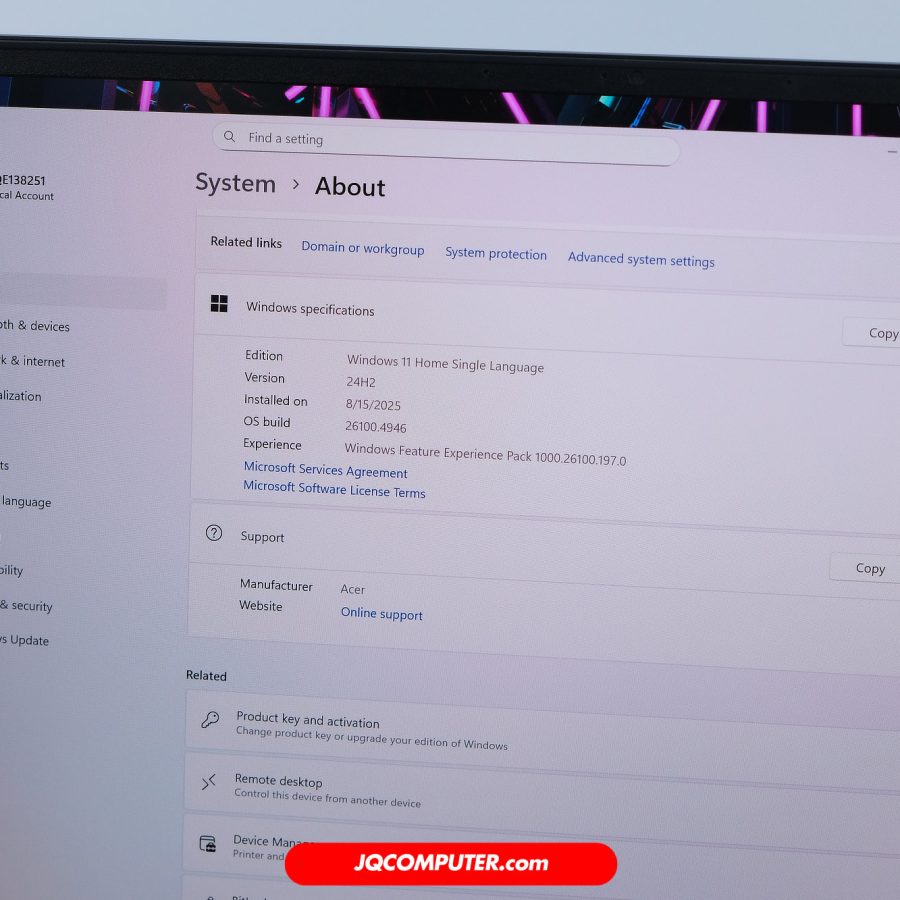Viewport: 900px width, 900px height.
Task: Click the Website label
Action: 261,606
